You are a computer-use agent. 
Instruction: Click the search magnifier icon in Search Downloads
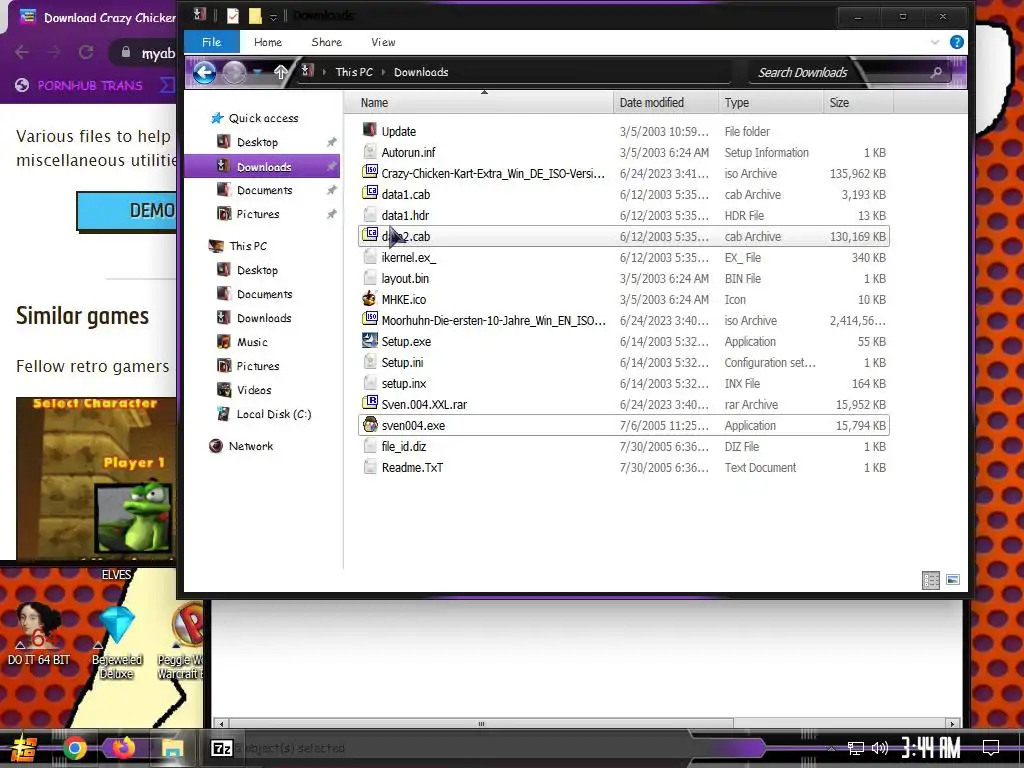point(936,72)
